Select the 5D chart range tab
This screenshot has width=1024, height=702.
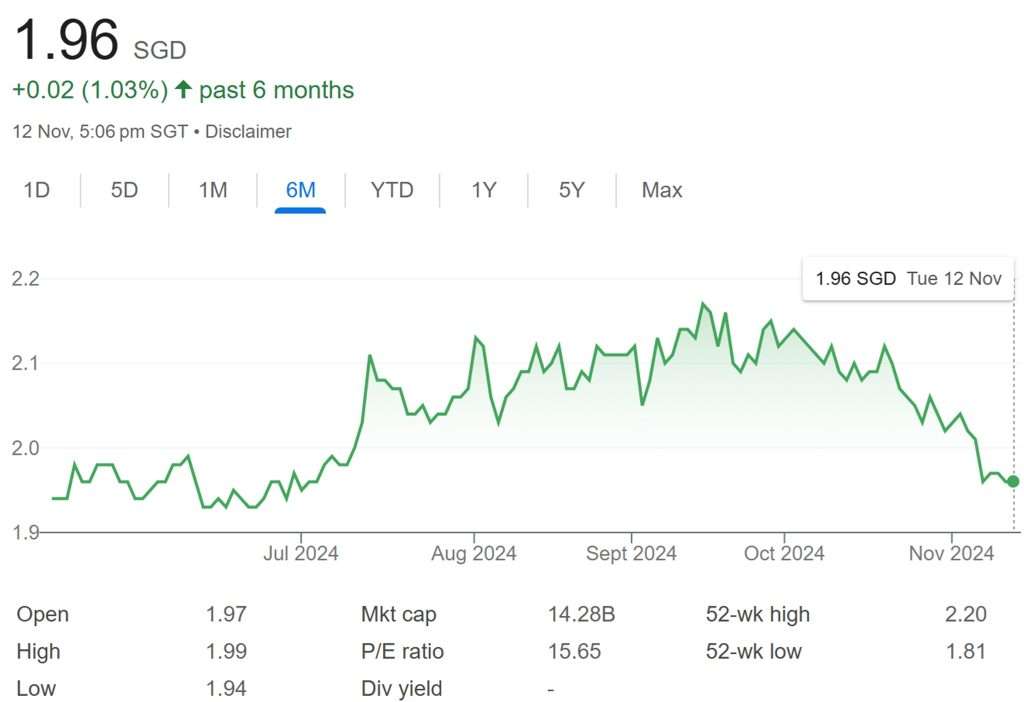coord(124,190)
